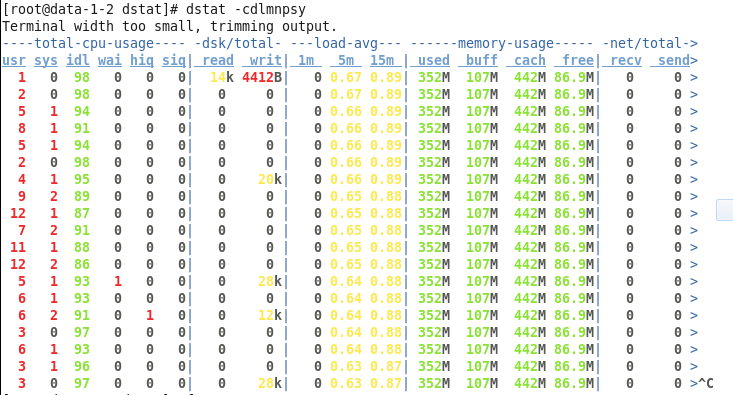Screen dimensions: 733x395
Task: Select the 'recv' network column header
Action: (x=622, y=60)
